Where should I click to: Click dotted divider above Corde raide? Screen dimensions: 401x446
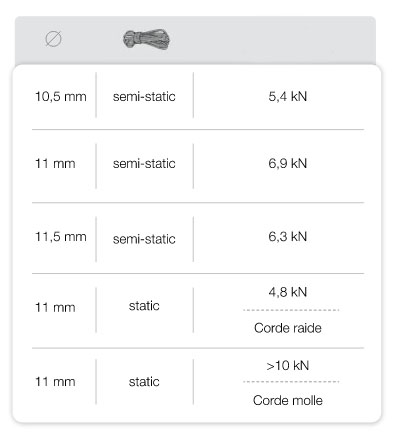(x=291, y=310)
